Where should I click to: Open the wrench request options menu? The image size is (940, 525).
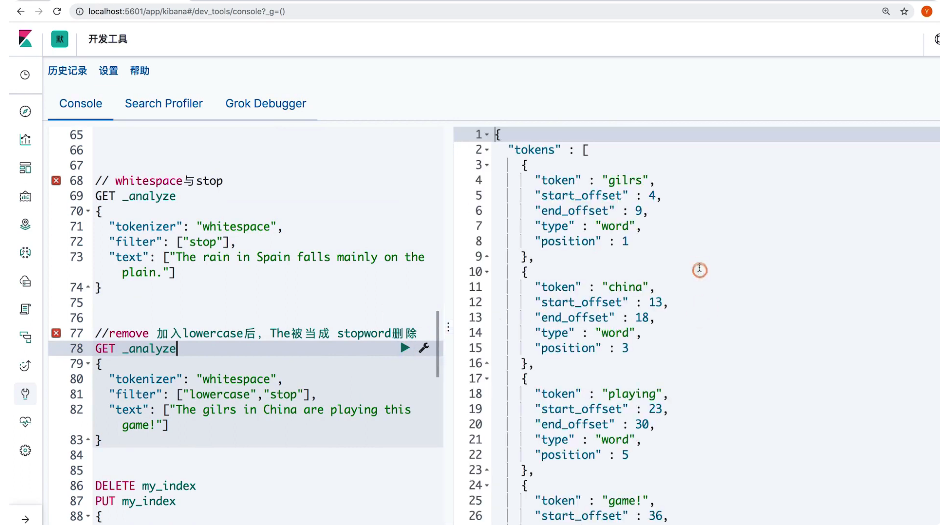[x=423, y=348]
